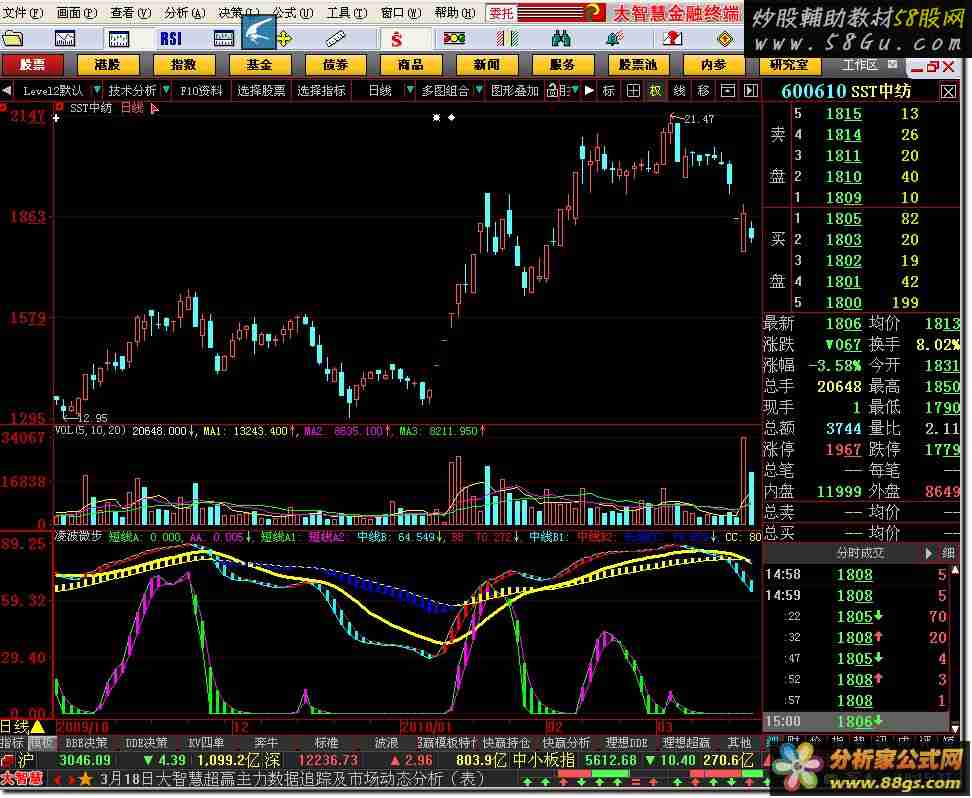
Task: Click the RSI indicator toolbar icon
Action: [x=170, y=39]
